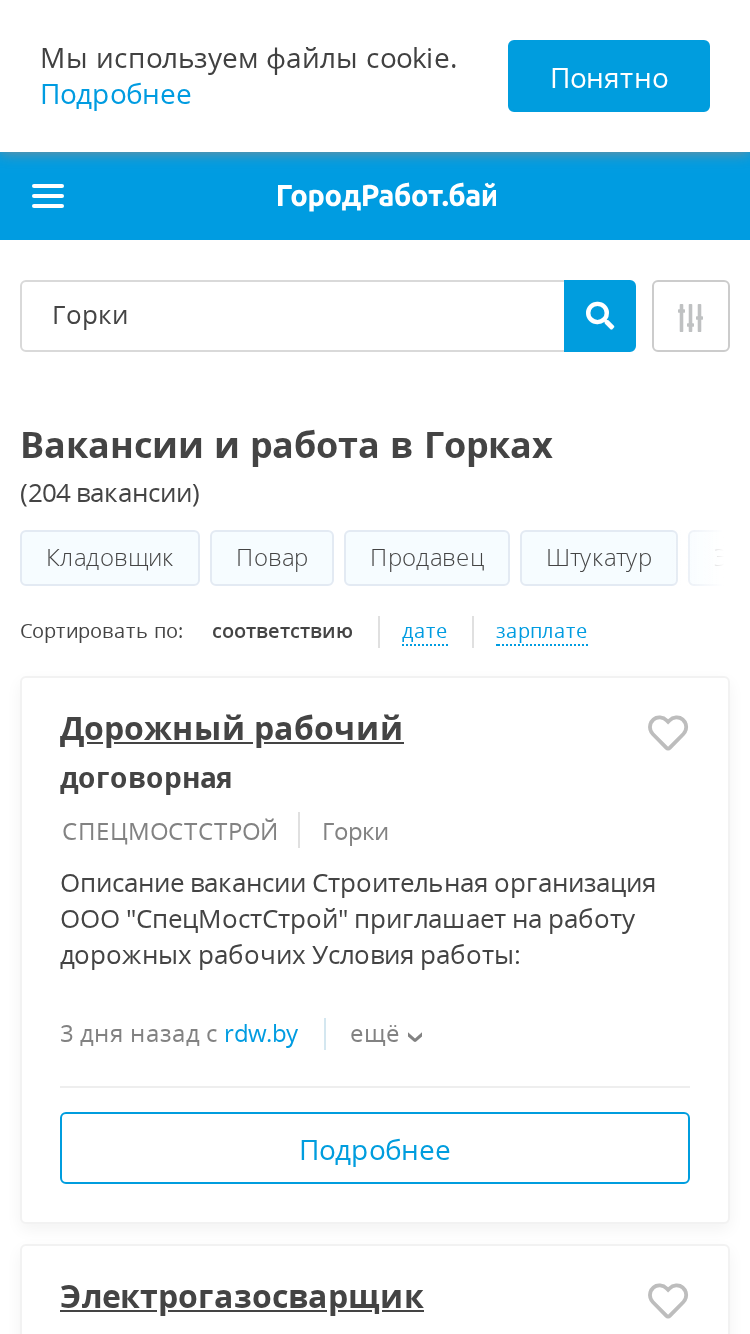Screen dimensions: 750x1334
Task: Sort vacancies by зарплате
Action: click(x=541, y=631)
